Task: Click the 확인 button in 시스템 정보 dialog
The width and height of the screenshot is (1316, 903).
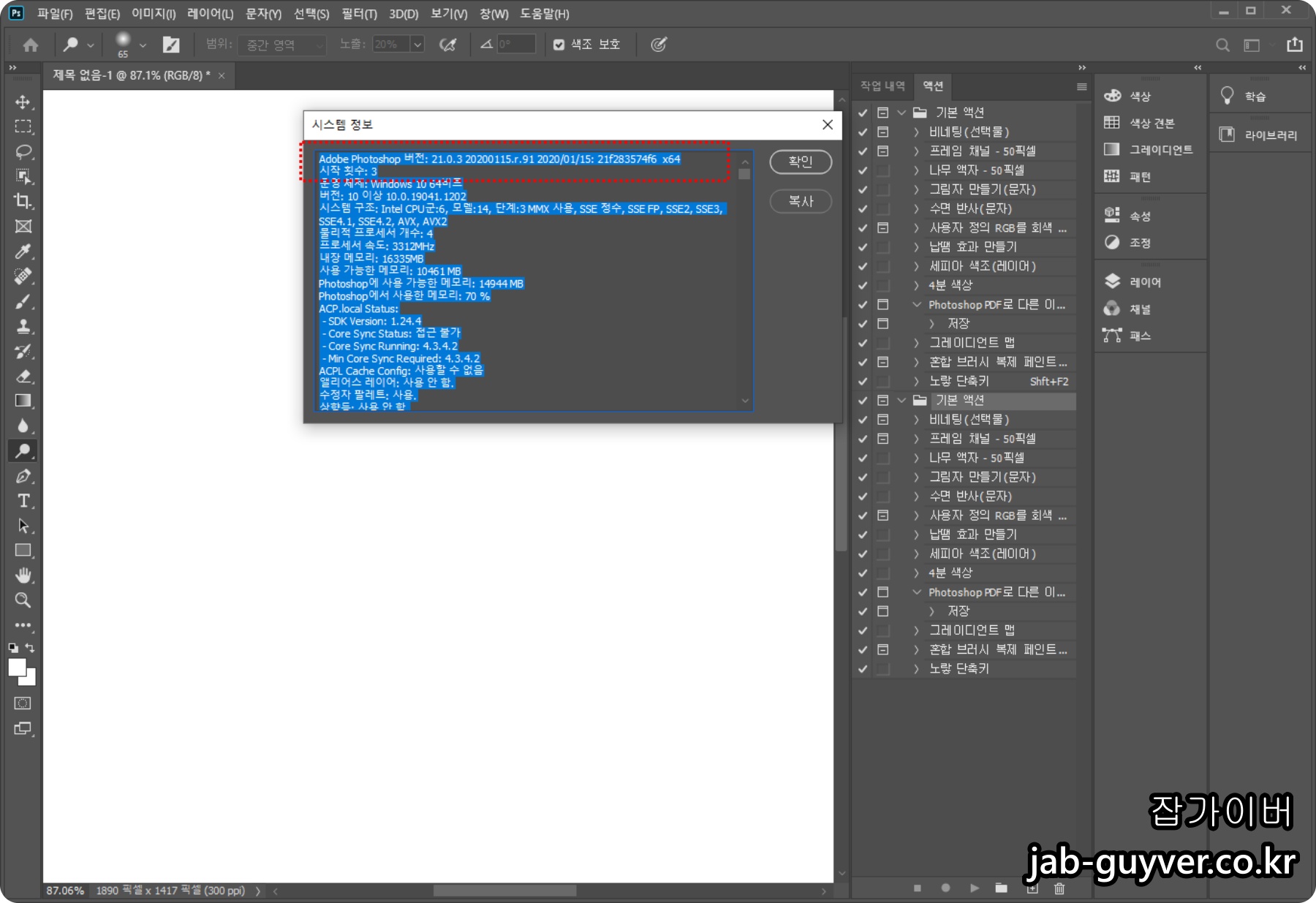Action: pyautogui.click(x=801, y=162)
